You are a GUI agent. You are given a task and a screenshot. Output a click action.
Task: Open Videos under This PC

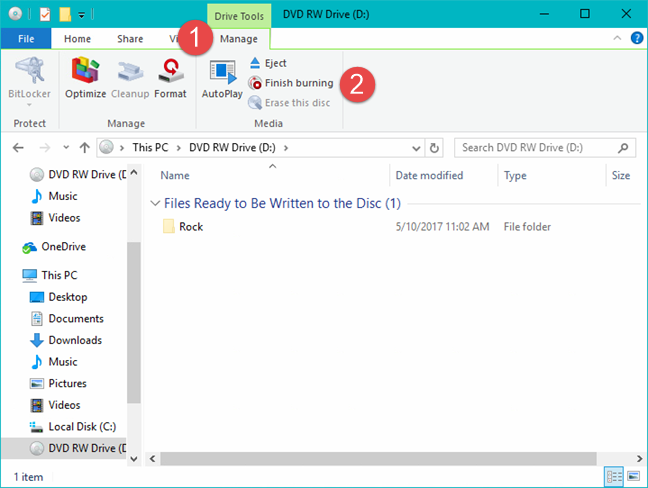(x=56, y=405)
